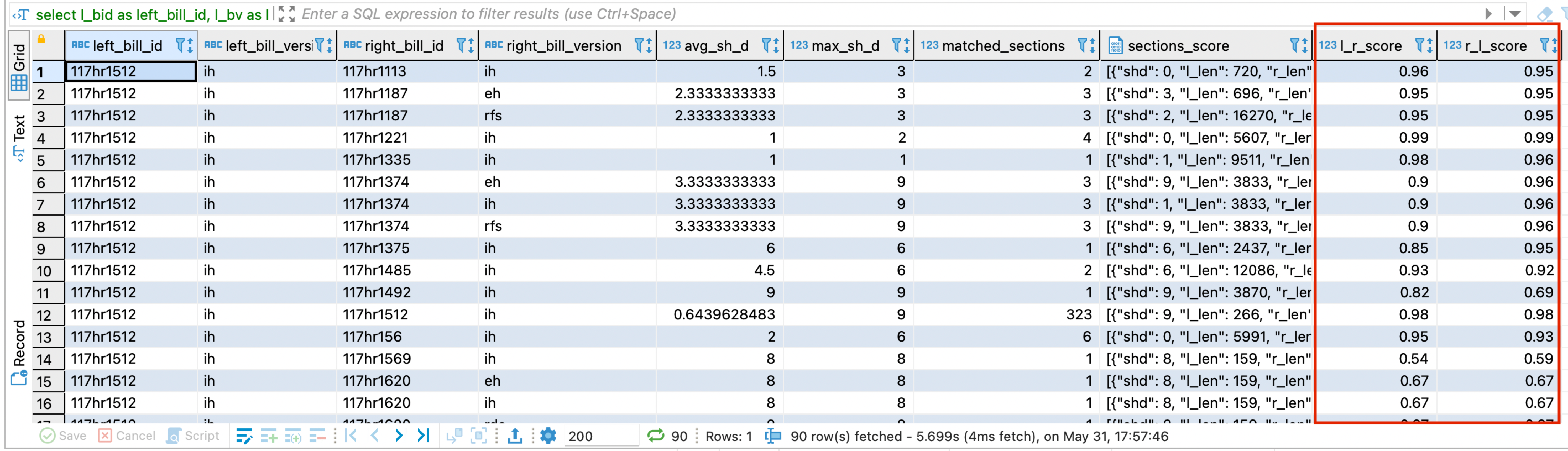Open the result set settings gear

pos(548,436)
